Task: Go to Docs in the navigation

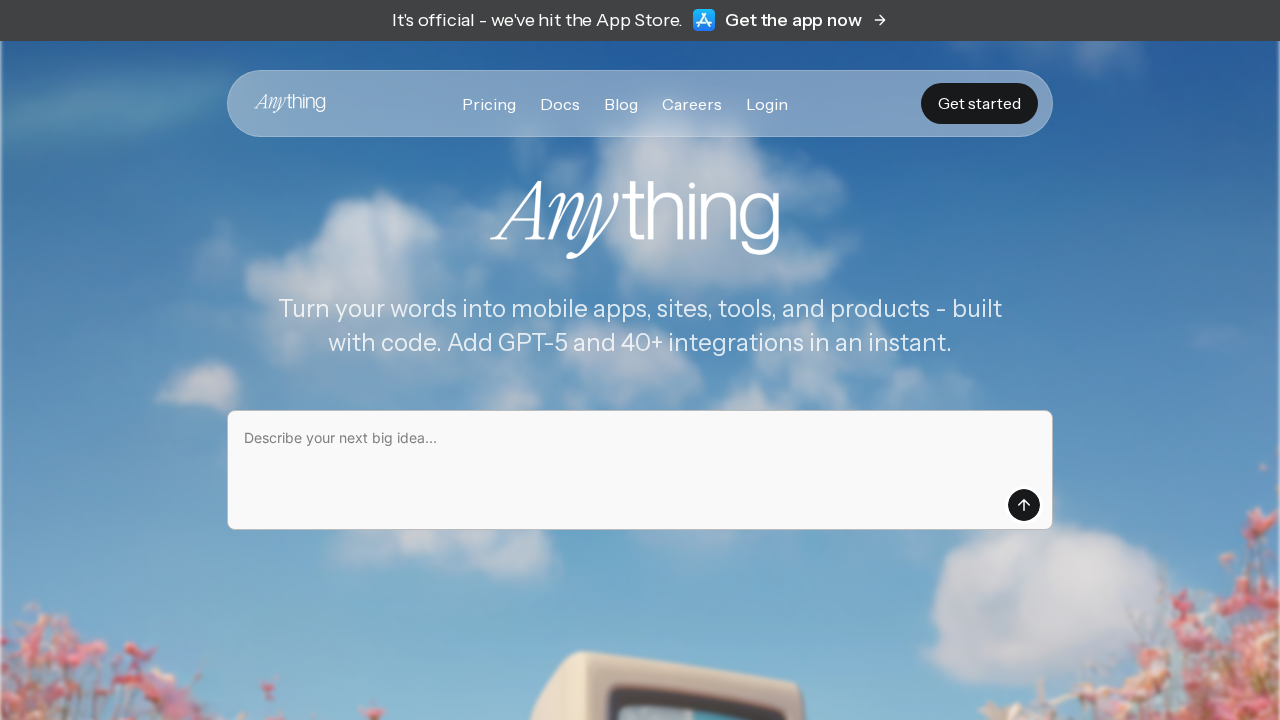Action: 560,104
